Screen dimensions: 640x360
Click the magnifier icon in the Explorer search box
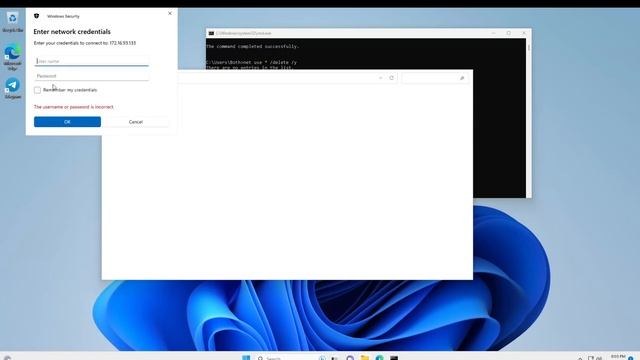(x=462, y=78)
